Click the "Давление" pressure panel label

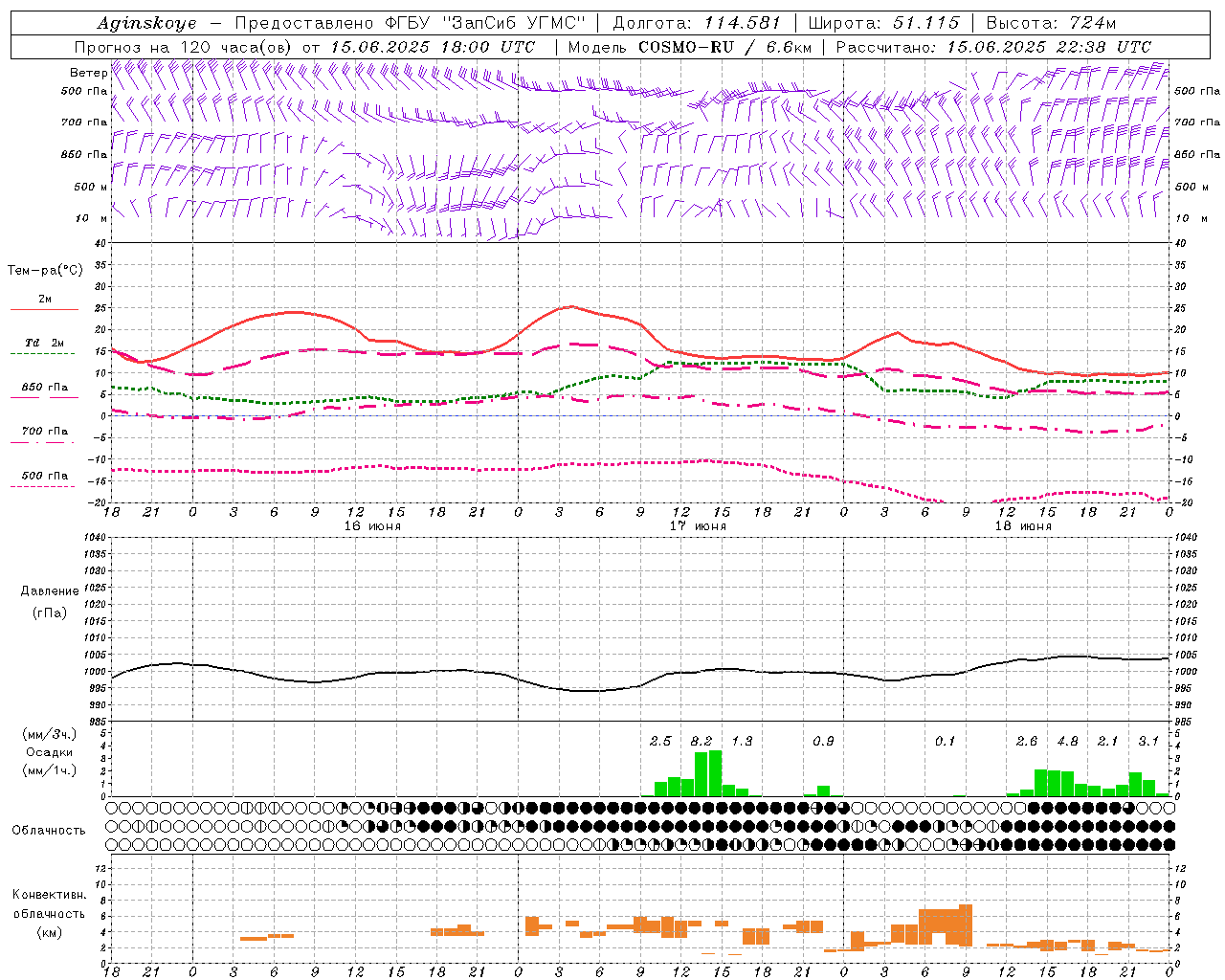tap(50, 591)
